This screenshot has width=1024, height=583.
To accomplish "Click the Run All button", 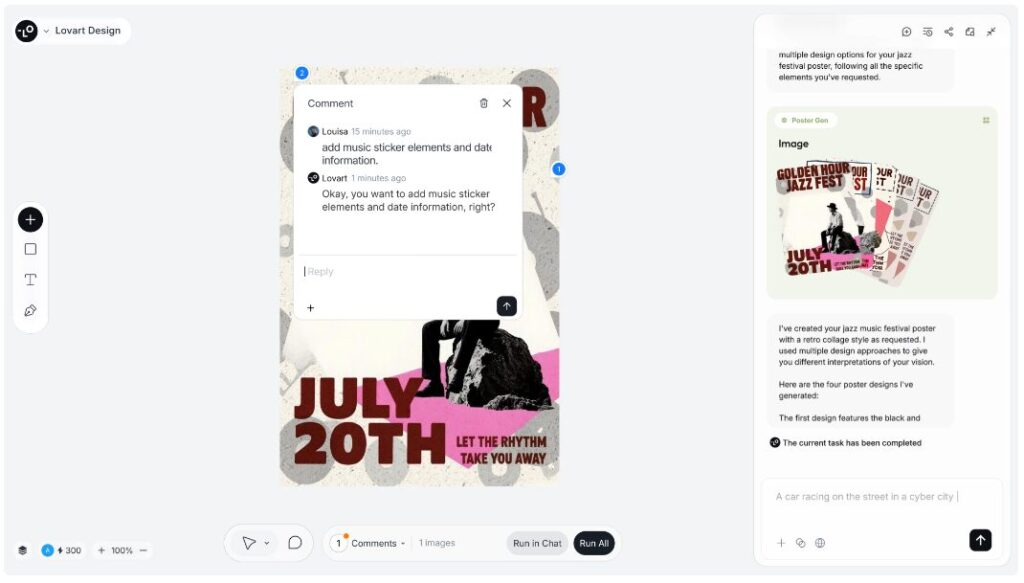I will [594, 543].
